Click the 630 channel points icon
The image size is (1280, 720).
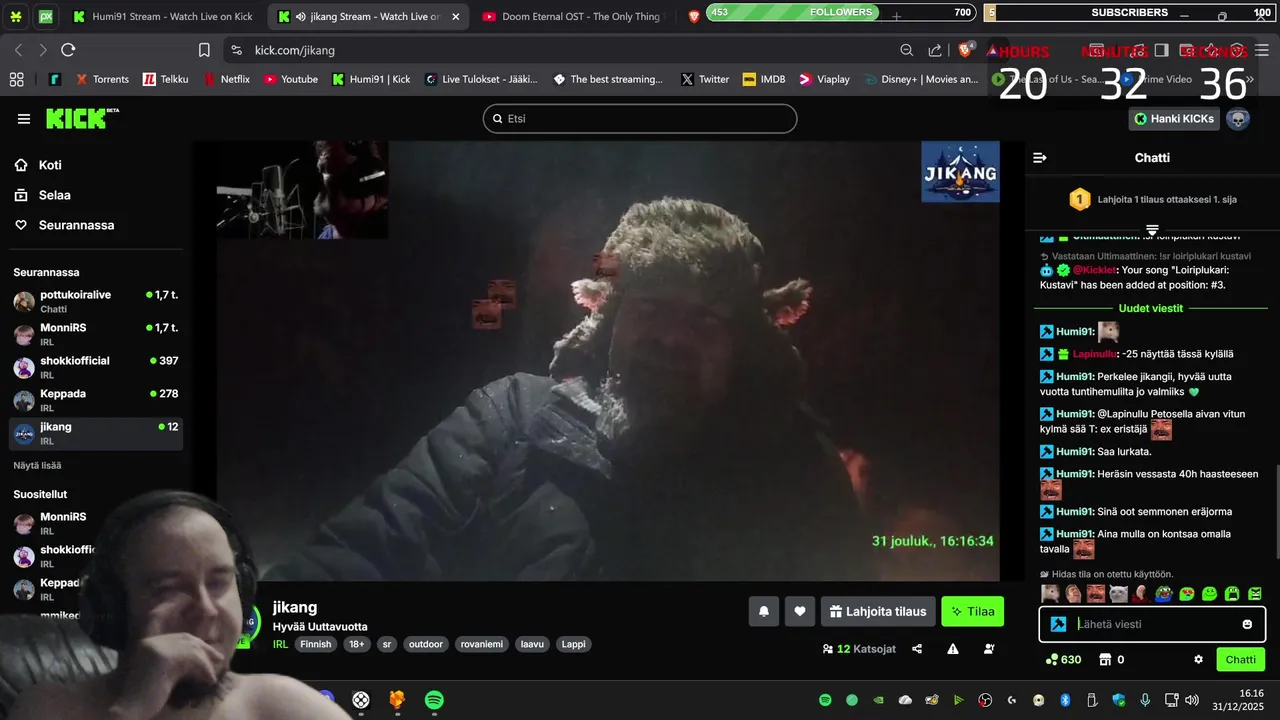click(1064, 660)
